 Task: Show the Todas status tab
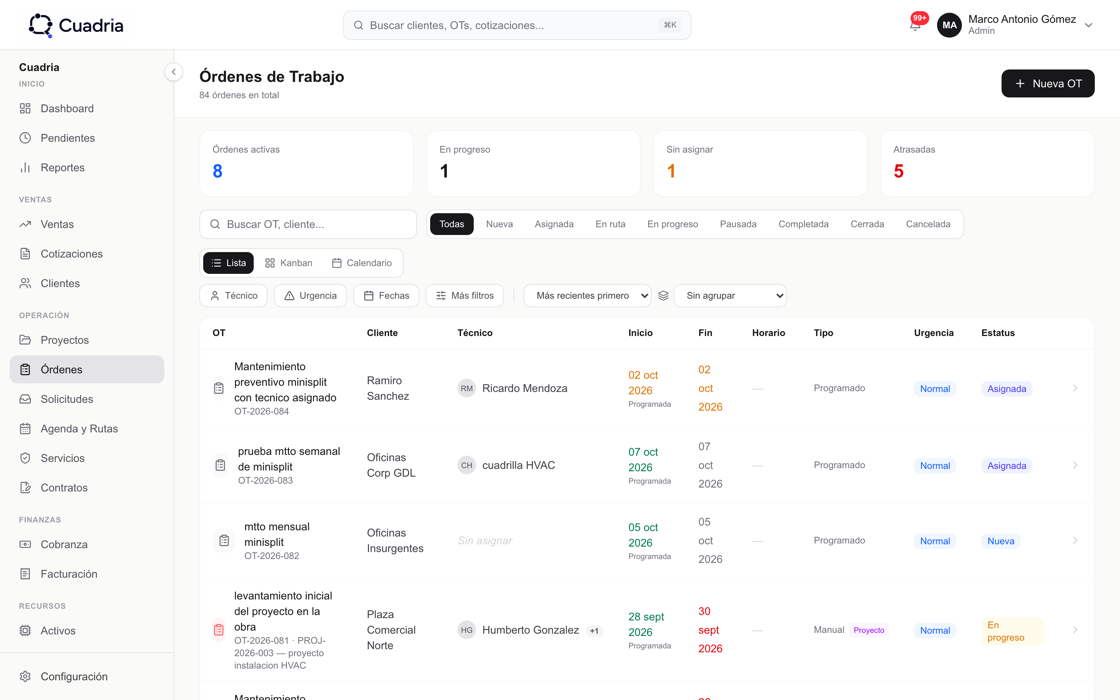click(451, 224)
